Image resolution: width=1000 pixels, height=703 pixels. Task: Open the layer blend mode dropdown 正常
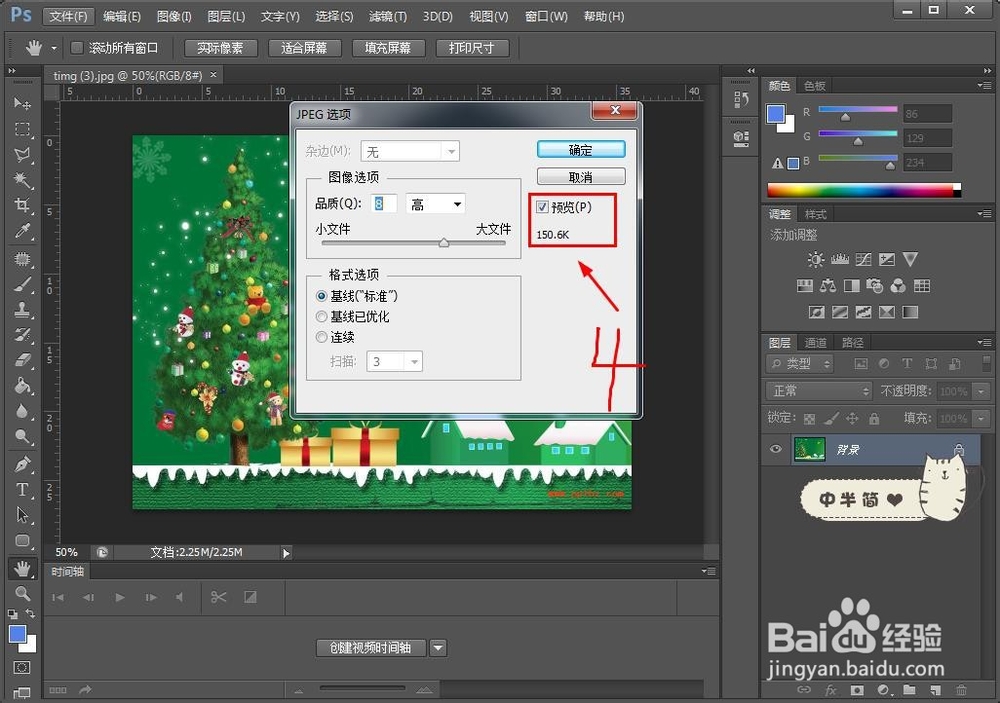(819, 390)
